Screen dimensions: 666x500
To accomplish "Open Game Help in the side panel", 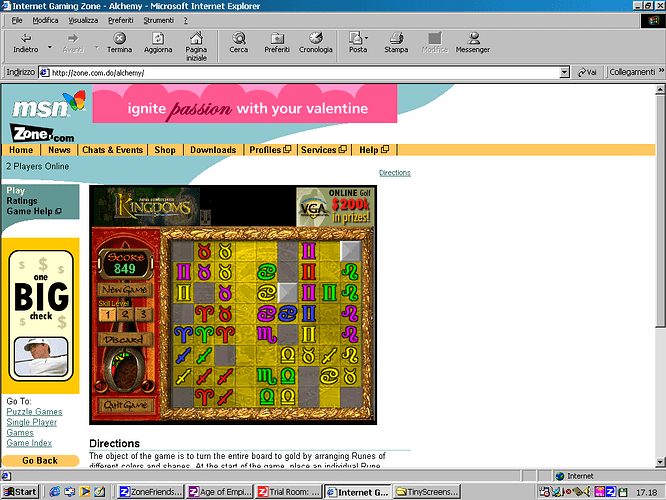I will (x=34, y=211).
